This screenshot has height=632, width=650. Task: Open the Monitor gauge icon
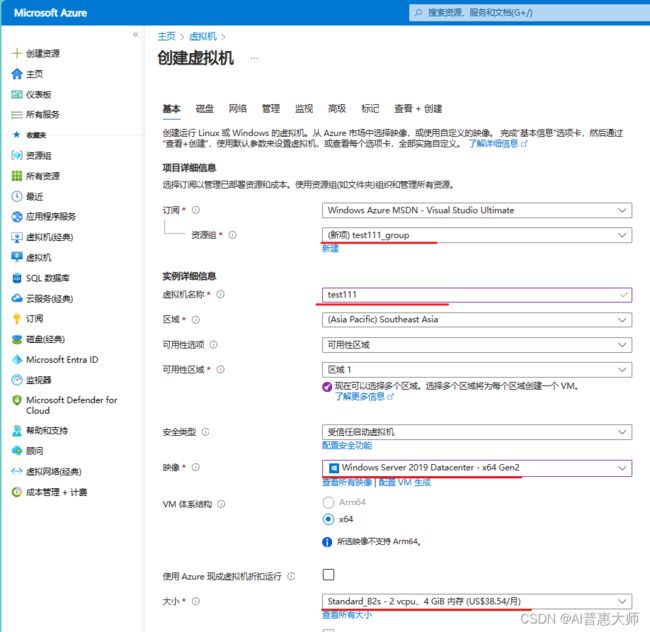pyautogui.click(x=17, y=380)
